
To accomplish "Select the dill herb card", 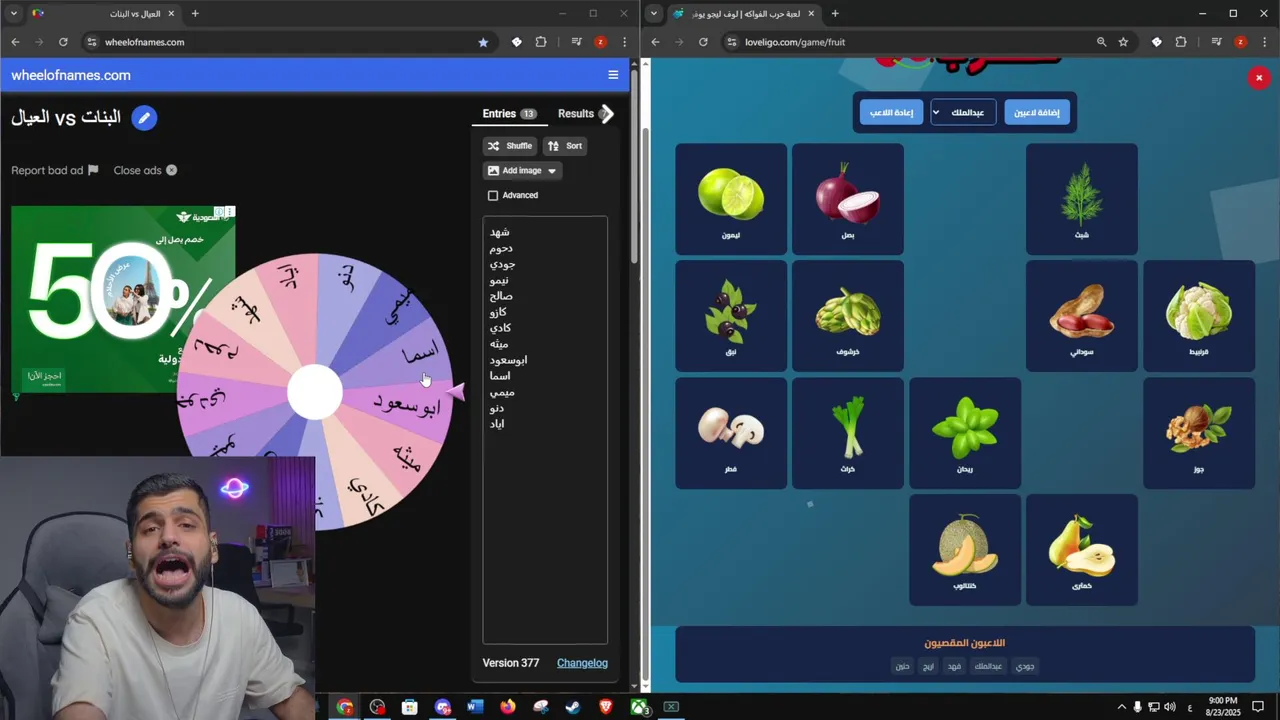I will point(1082,199).
